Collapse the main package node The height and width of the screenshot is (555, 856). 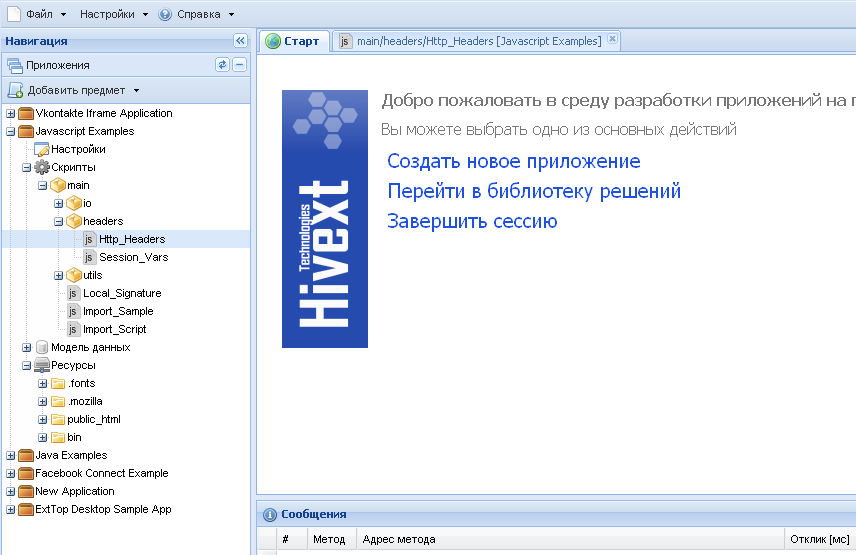click(43, 186)
